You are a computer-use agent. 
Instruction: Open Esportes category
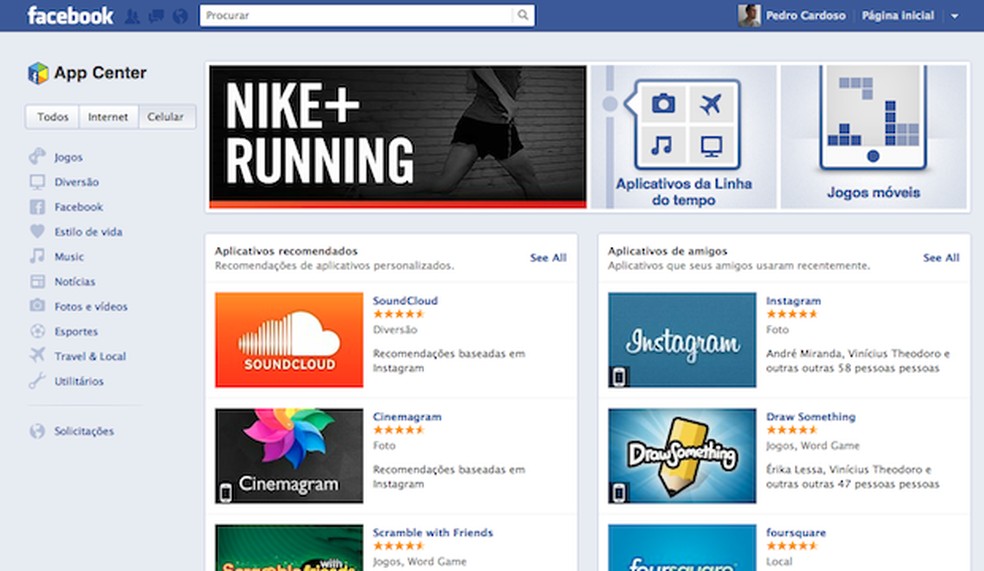coord(76,331)
